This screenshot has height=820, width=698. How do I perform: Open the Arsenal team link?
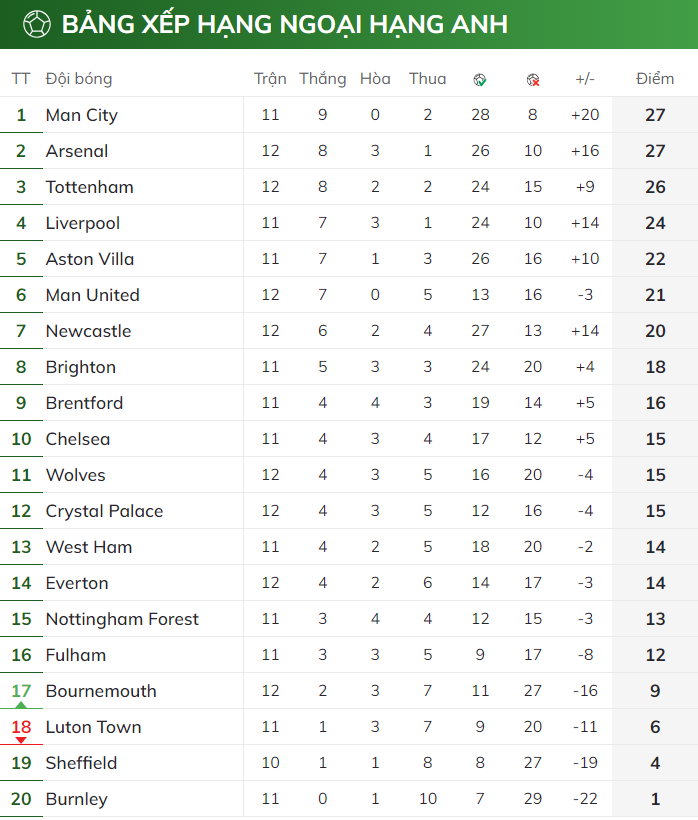(x=77, y=151)
